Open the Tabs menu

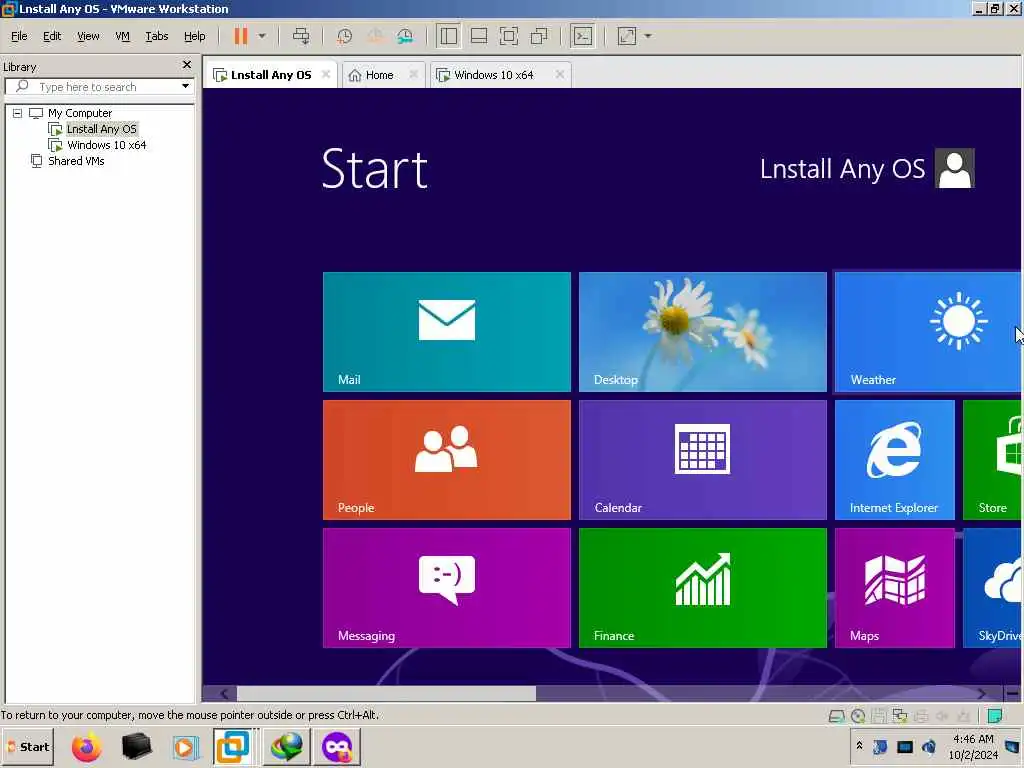[157, 36]
